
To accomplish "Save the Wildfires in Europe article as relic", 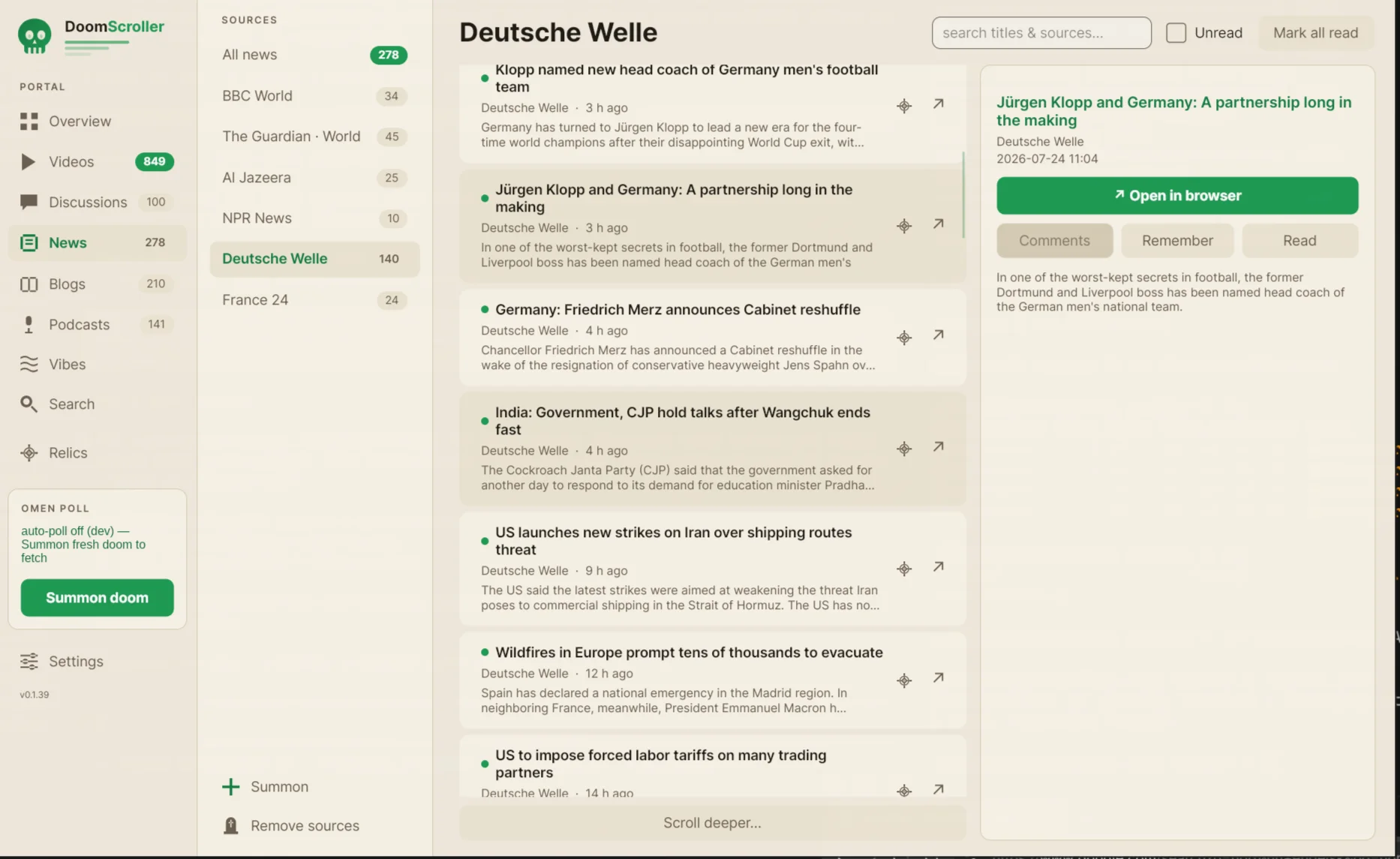I will pyautogui.click(x=904, y=680).
